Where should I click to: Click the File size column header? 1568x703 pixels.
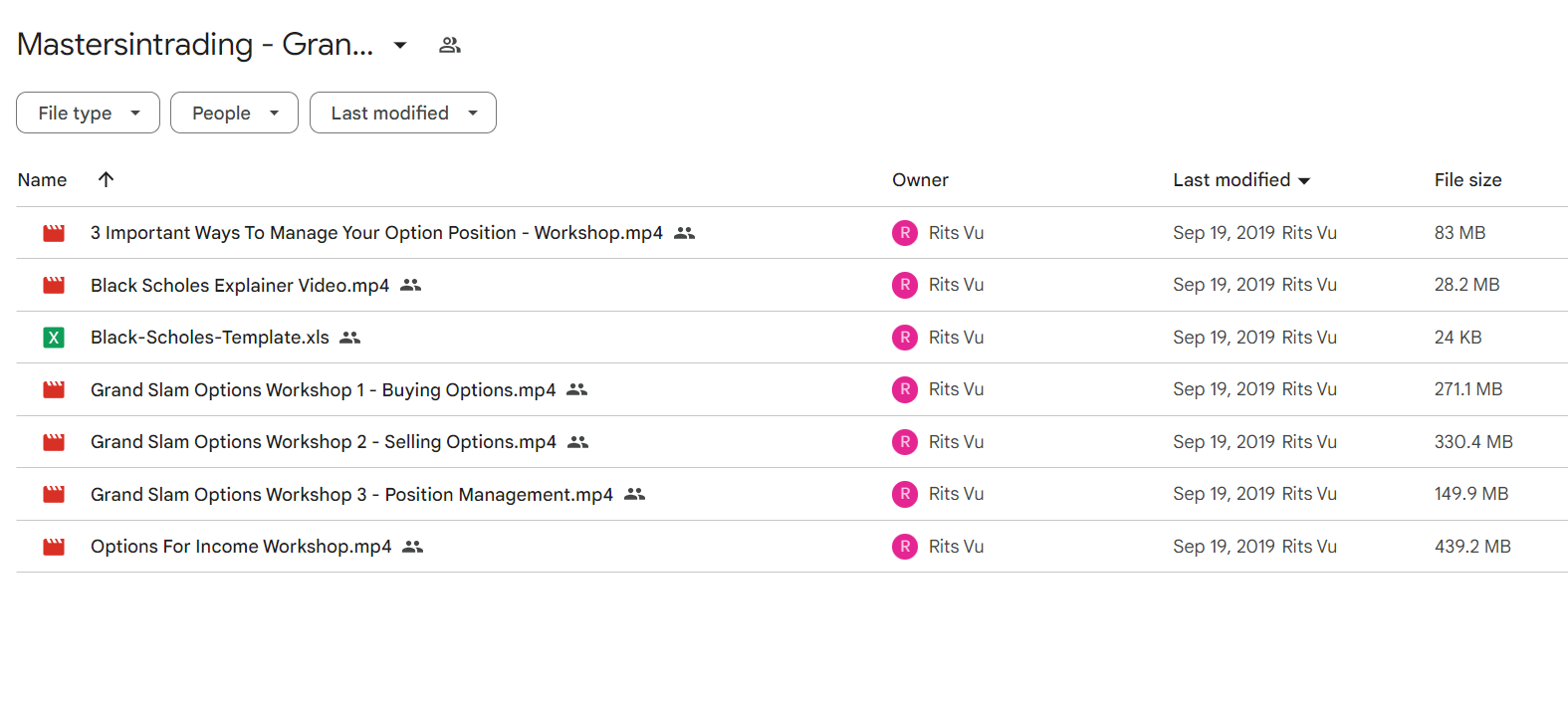click(x=1467, y=180)
